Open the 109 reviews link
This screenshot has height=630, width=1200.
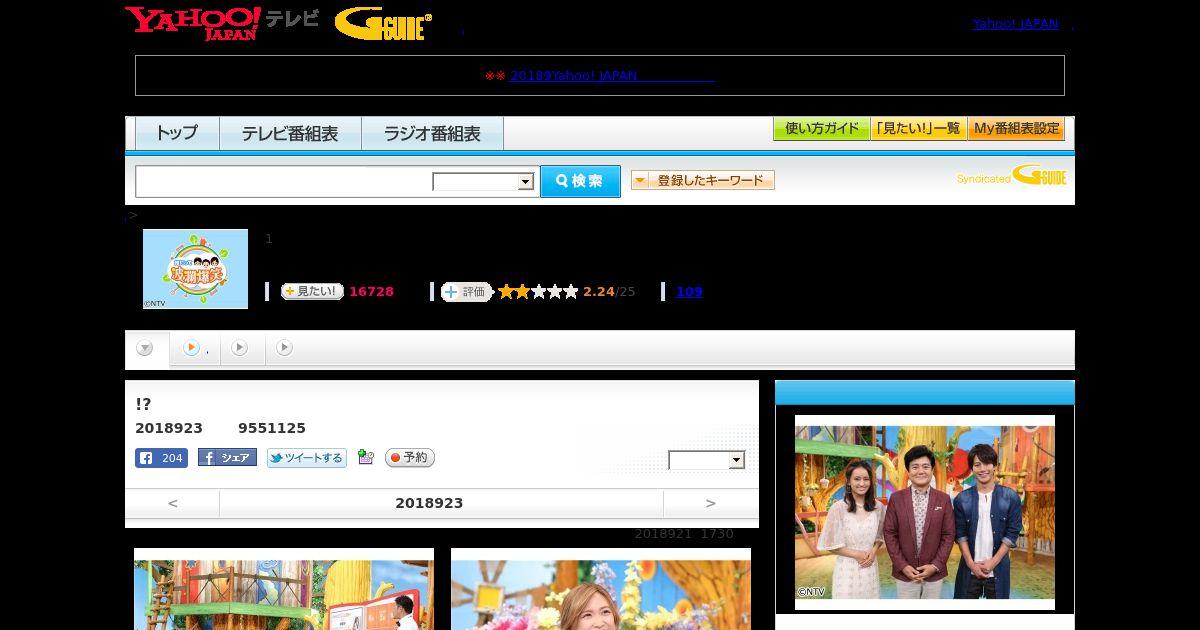(689, 292)
